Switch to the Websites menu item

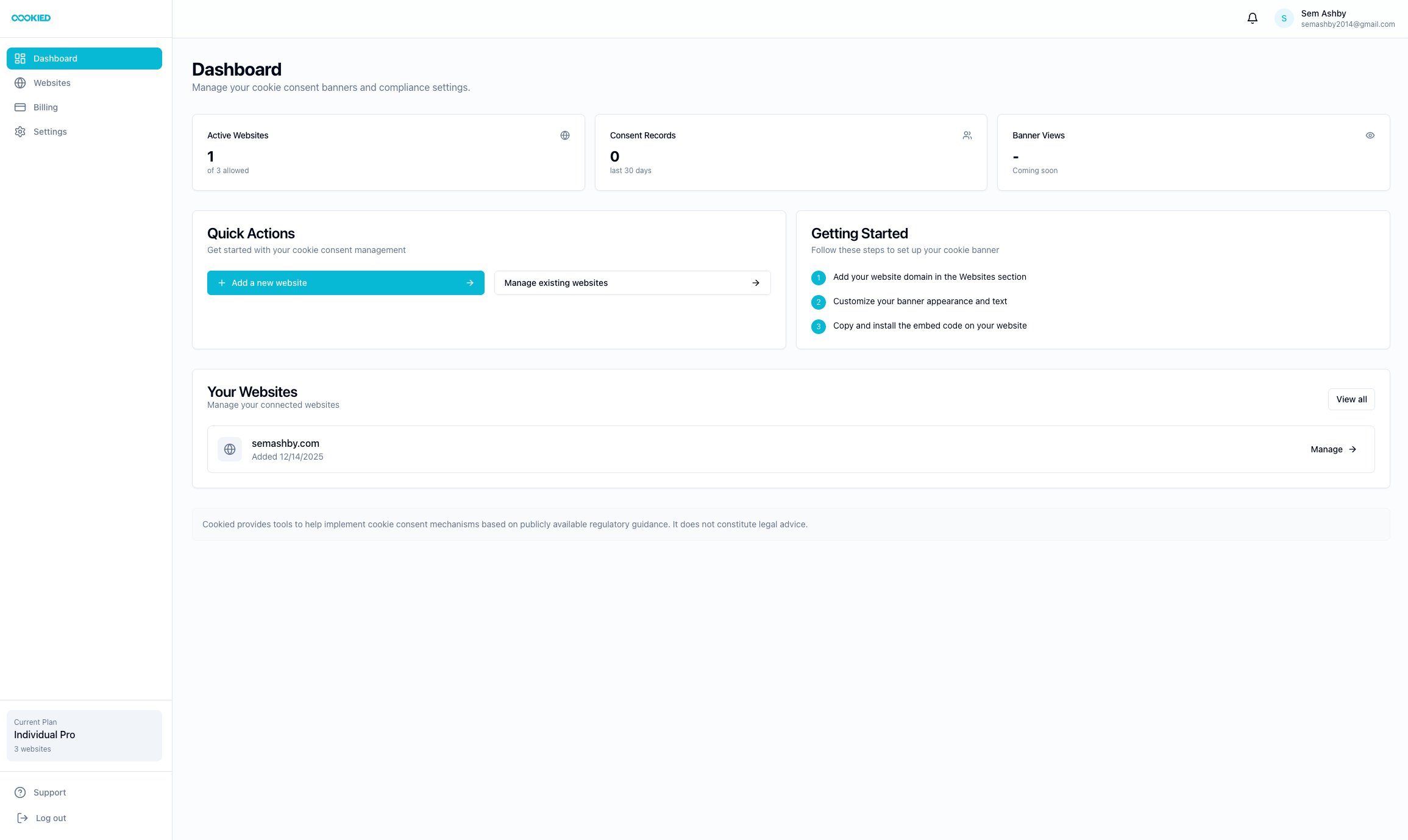tap(52, 82)
